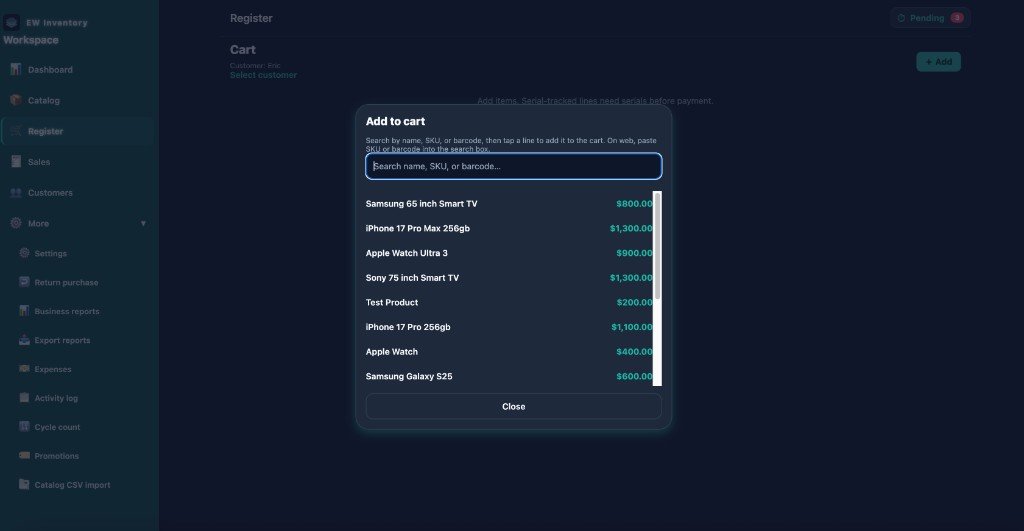Open Return purchase from sidebar
The height and width of the screenshot is (531, 1024).
click(x=82, y=282)
